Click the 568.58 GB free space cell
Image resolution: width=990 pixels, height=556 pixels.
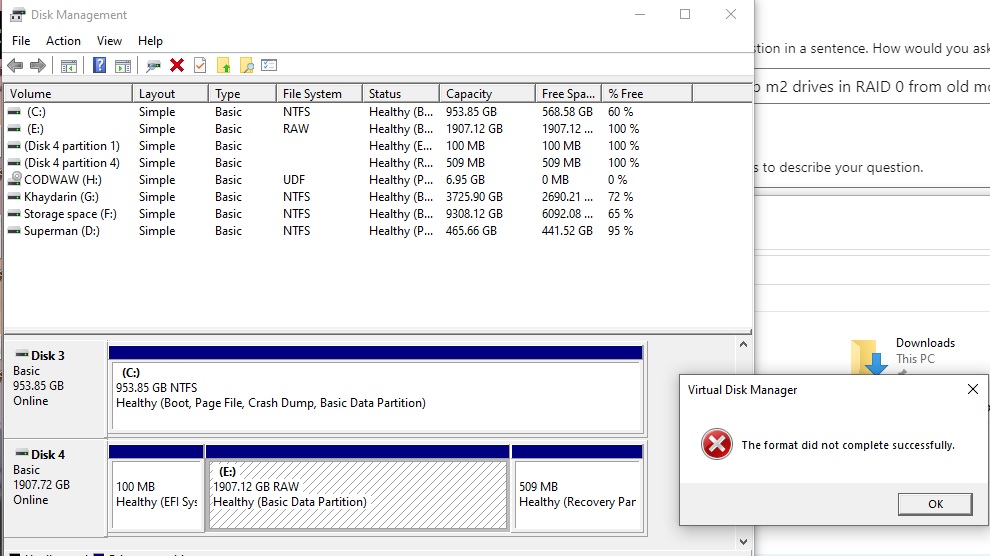pos(567,112)
